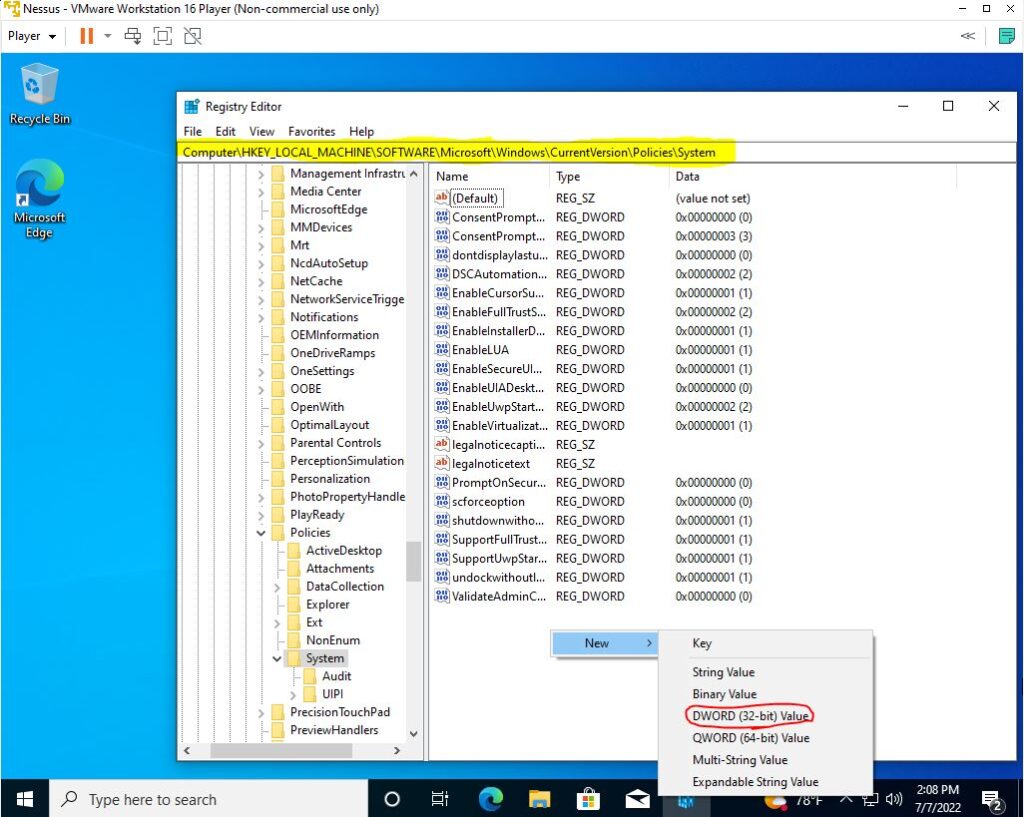Expand the PrecisionTouchPad tree node
Image resolution: width=1024 pixels, height=817 pixels.
pyautogui.click(x=261, y=712)
